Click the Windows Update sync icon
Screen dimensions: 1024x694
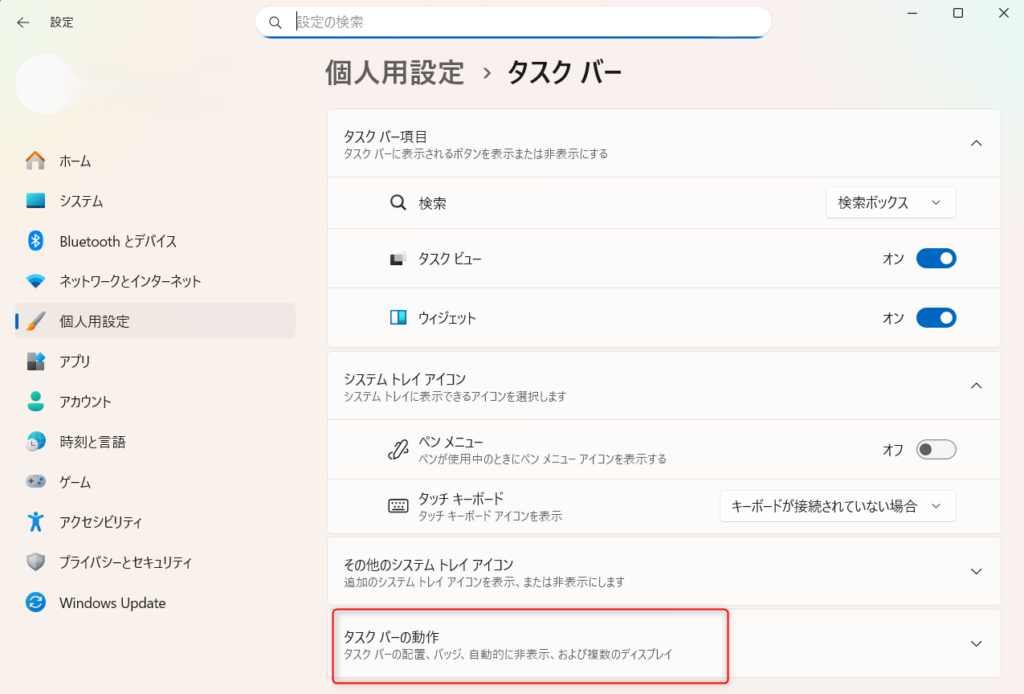[36, 603]
